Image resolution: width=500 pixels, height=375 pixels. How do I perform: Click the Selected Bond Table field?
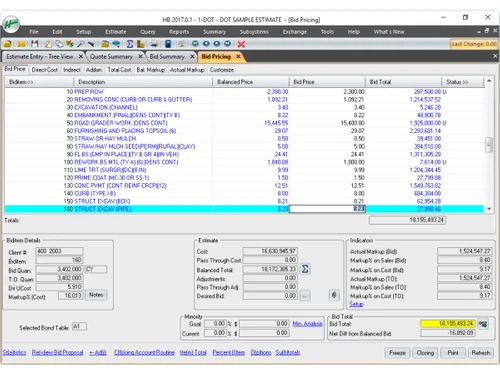pos(79,327)
